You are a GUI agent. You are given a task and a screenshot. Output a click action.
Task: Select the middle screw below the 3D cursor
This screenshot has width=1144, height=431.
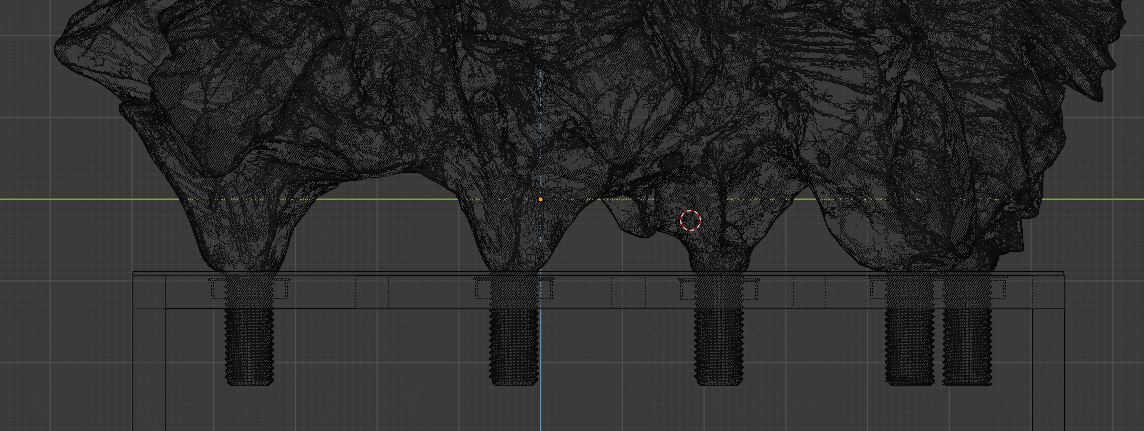click(x=719, y=330)
